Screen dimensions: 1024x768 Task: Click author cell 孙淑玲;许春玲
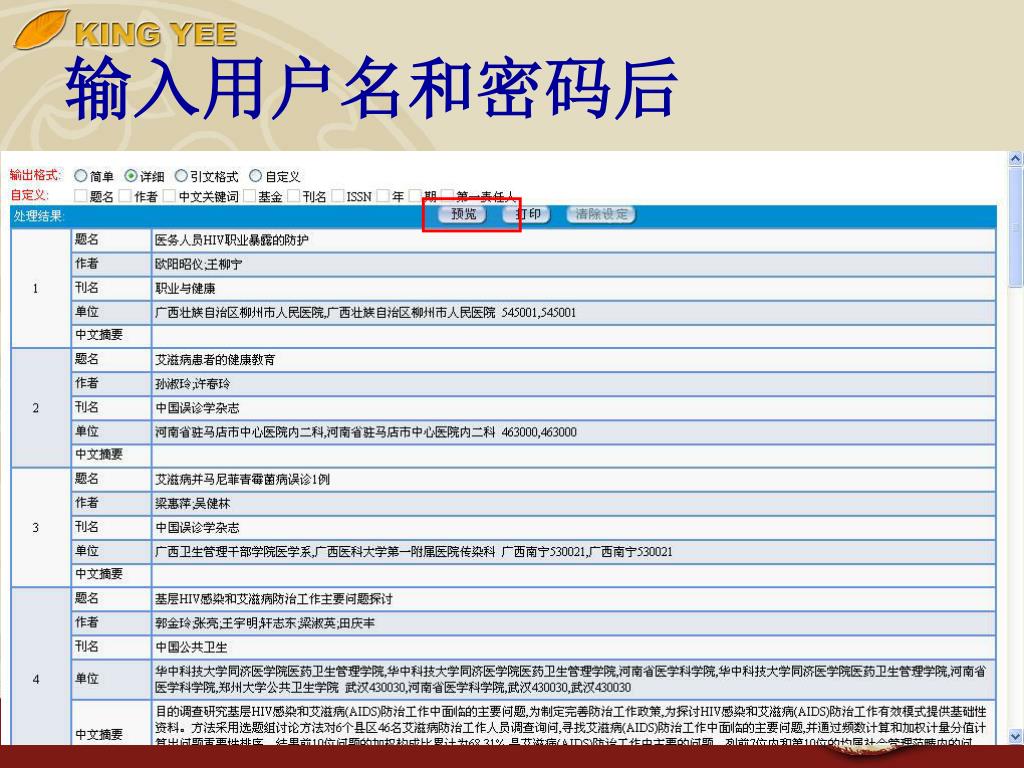tap(573, 384)
